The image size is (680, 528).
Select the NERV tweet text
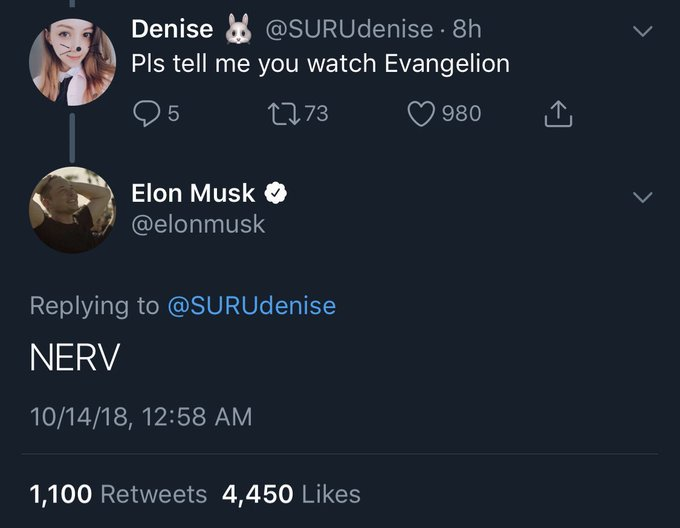point(75,357)
